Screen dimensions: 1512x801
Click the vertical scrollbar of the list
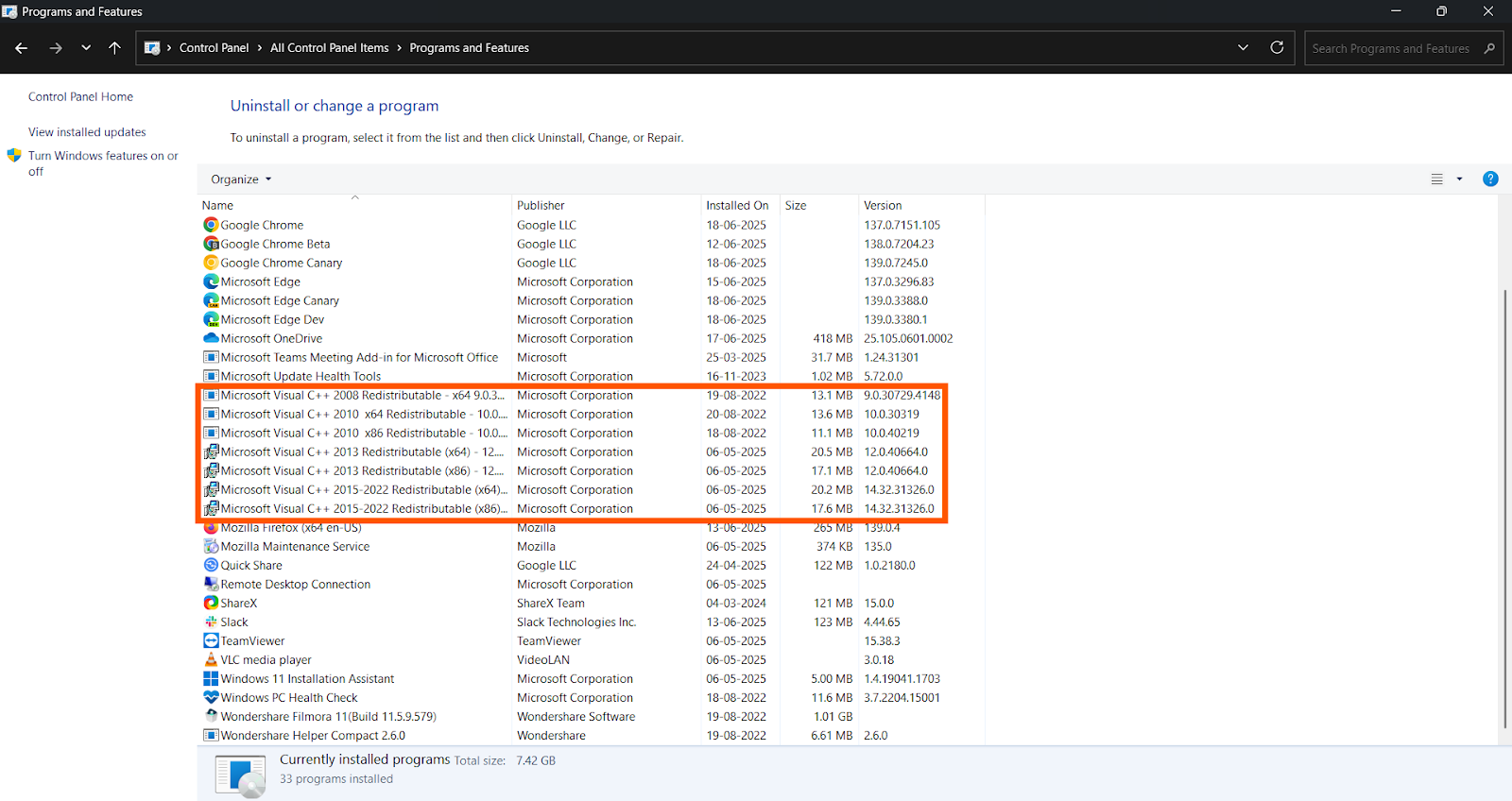click(1504, 510)
